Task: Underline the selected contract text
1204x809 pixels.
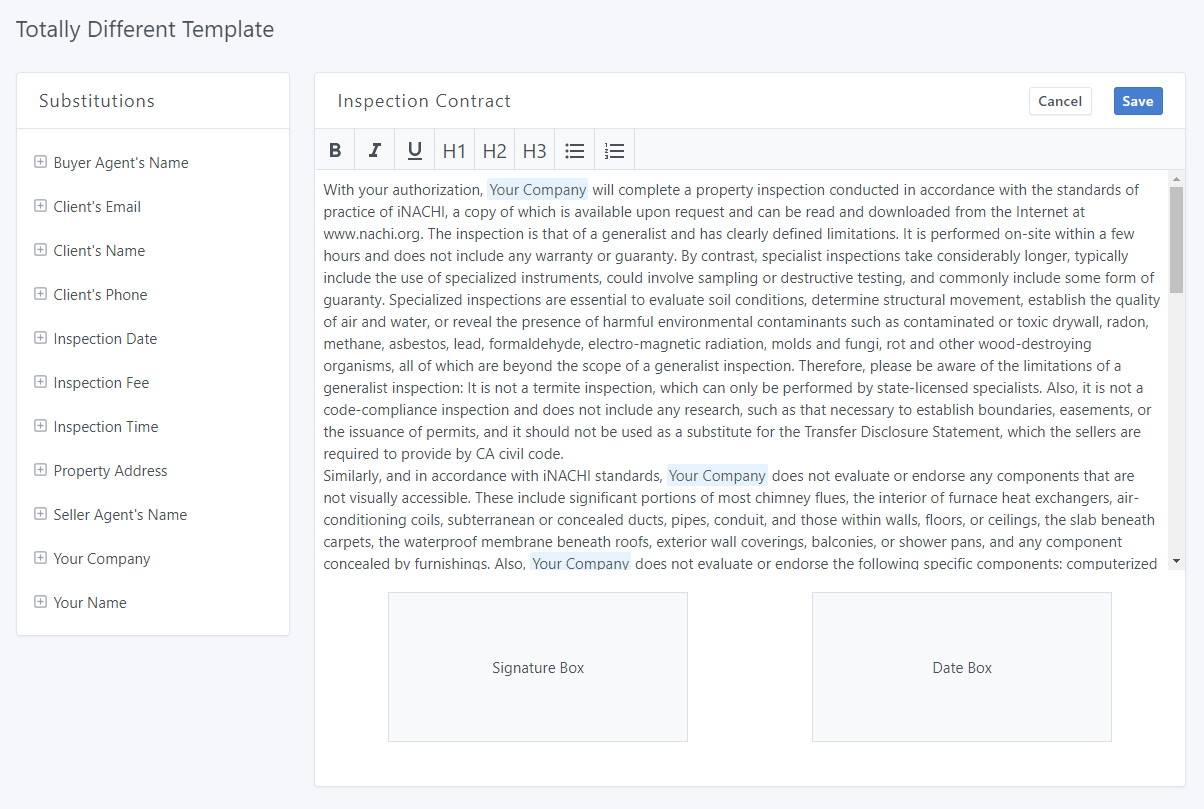Action: point(414,150)
